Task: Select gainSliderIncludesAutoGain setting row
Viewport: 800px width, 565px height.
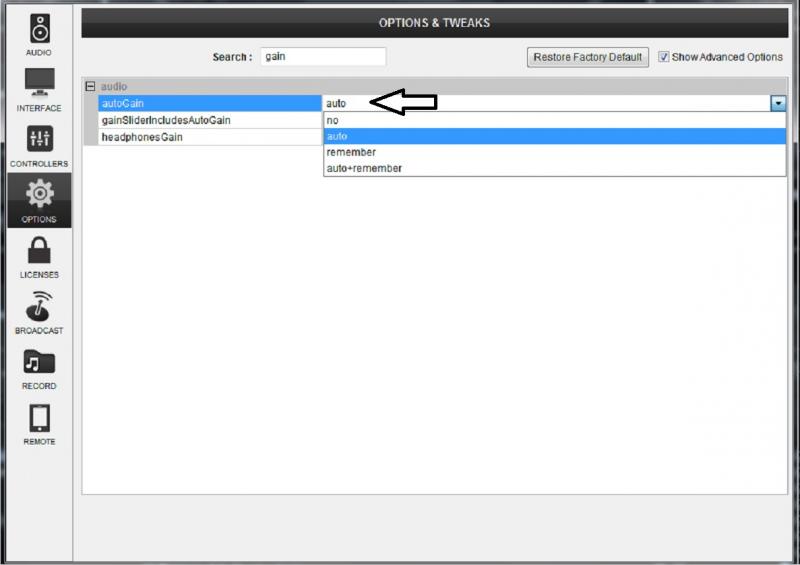Action: [x=210, y=120]
